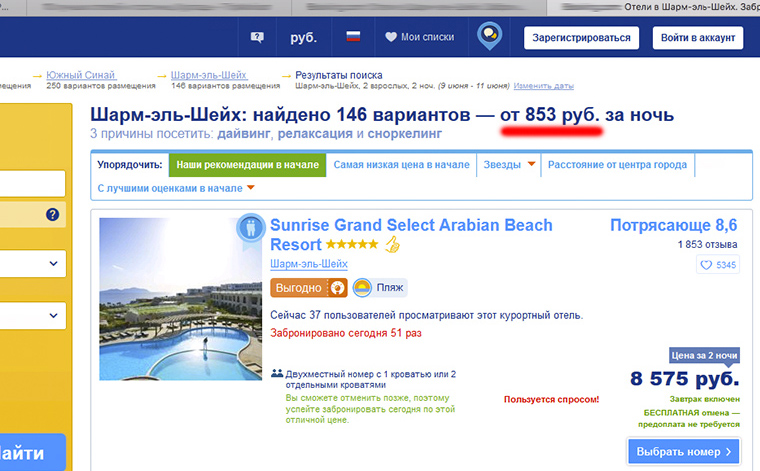Open the hotel pool photo thumbnail

180,299
